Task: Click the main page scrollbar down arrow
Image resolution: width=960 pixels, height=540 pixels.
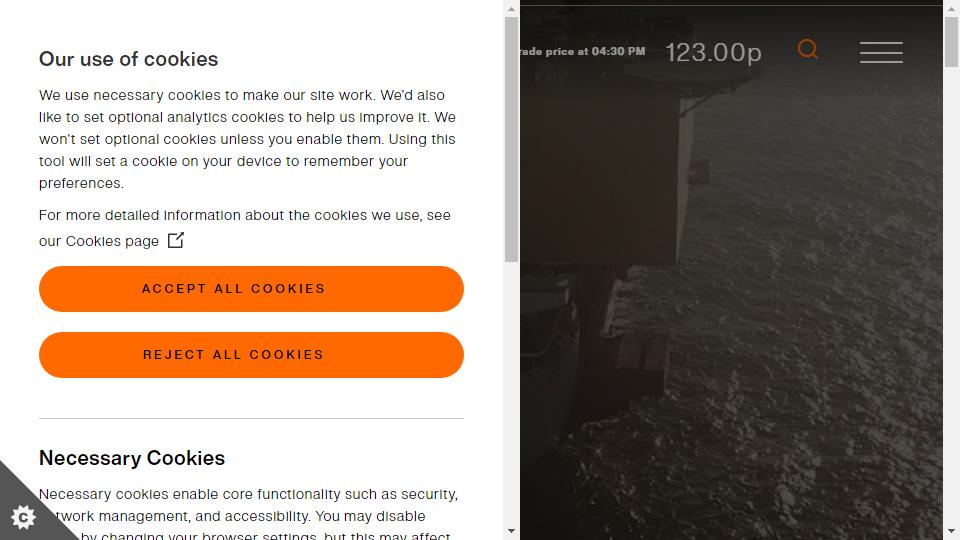Action: tap(951, 531)
